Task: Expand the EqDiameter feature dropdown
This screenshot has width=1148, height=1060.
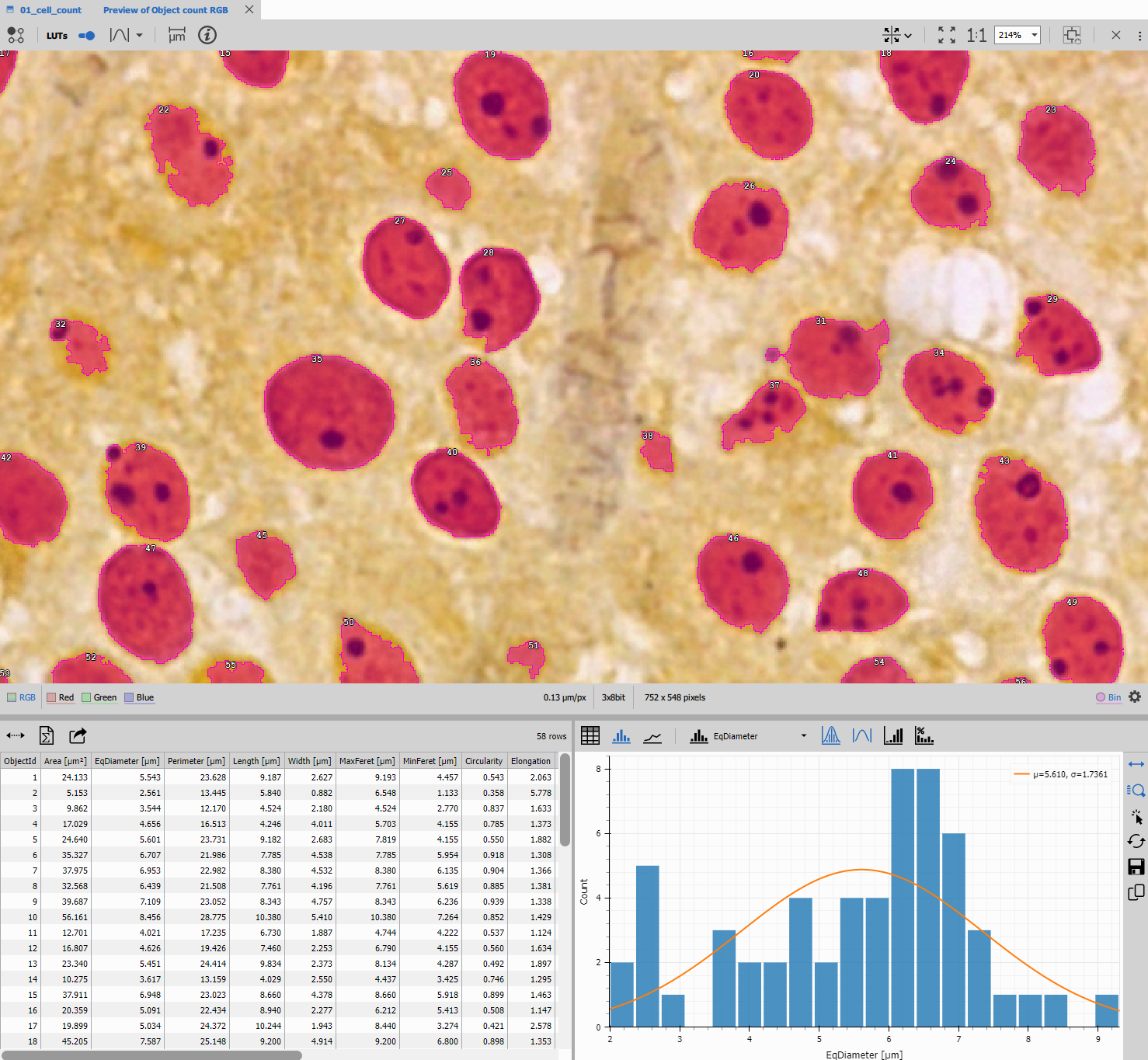Action: coord(803,736)
